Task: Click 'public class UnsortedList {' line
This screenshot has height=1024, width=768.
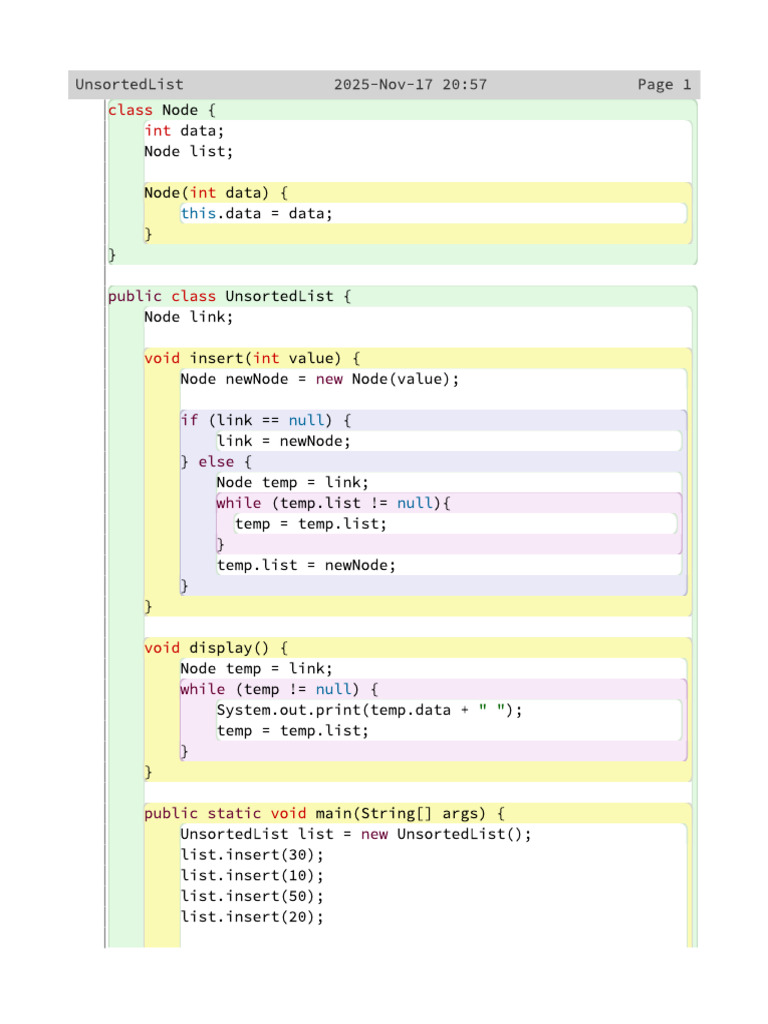Action: pos(230,296)
